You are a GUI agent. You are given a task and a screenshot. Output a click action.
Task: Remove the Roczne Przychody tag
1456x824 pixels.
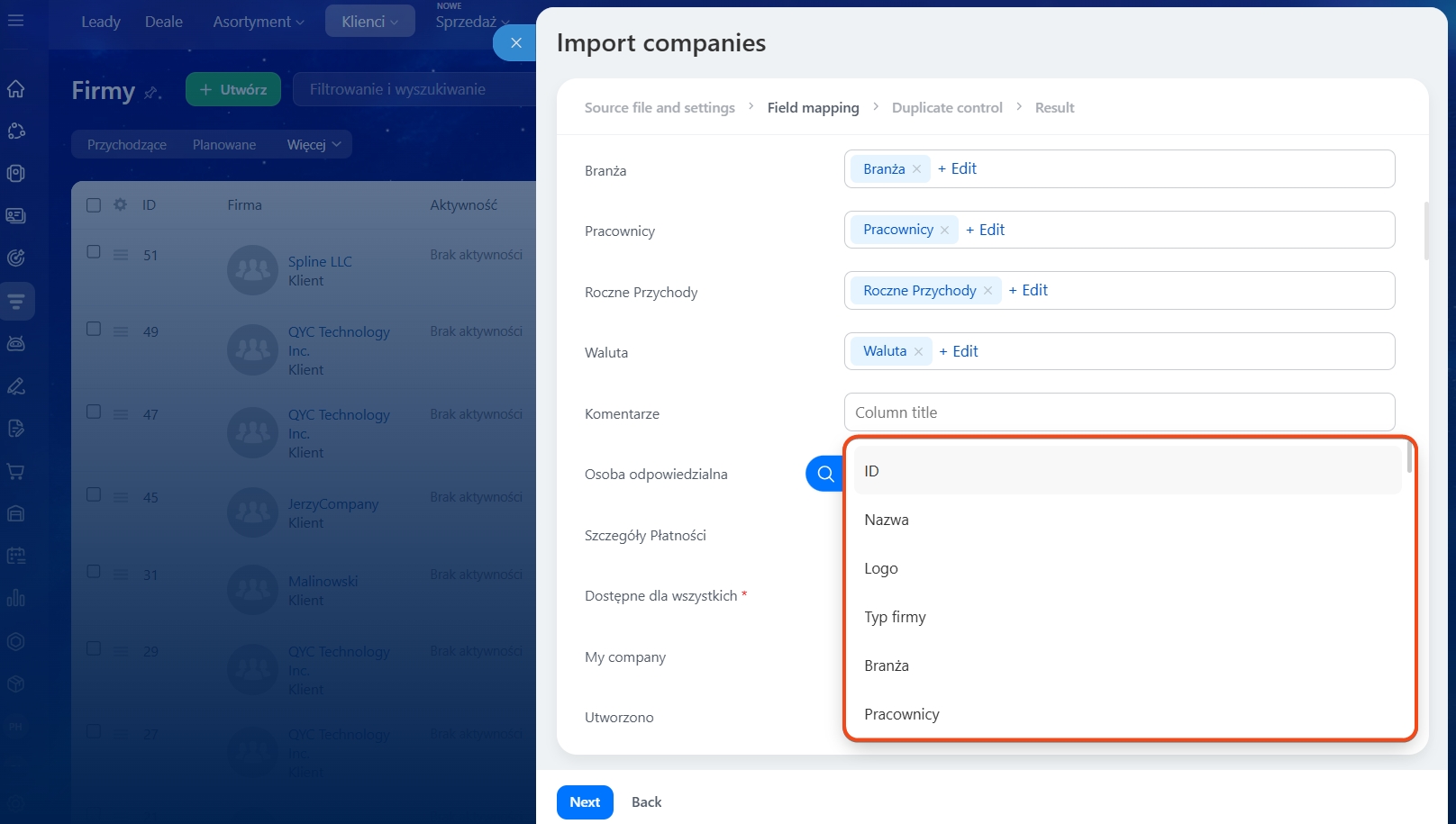[x=987, y=291]
